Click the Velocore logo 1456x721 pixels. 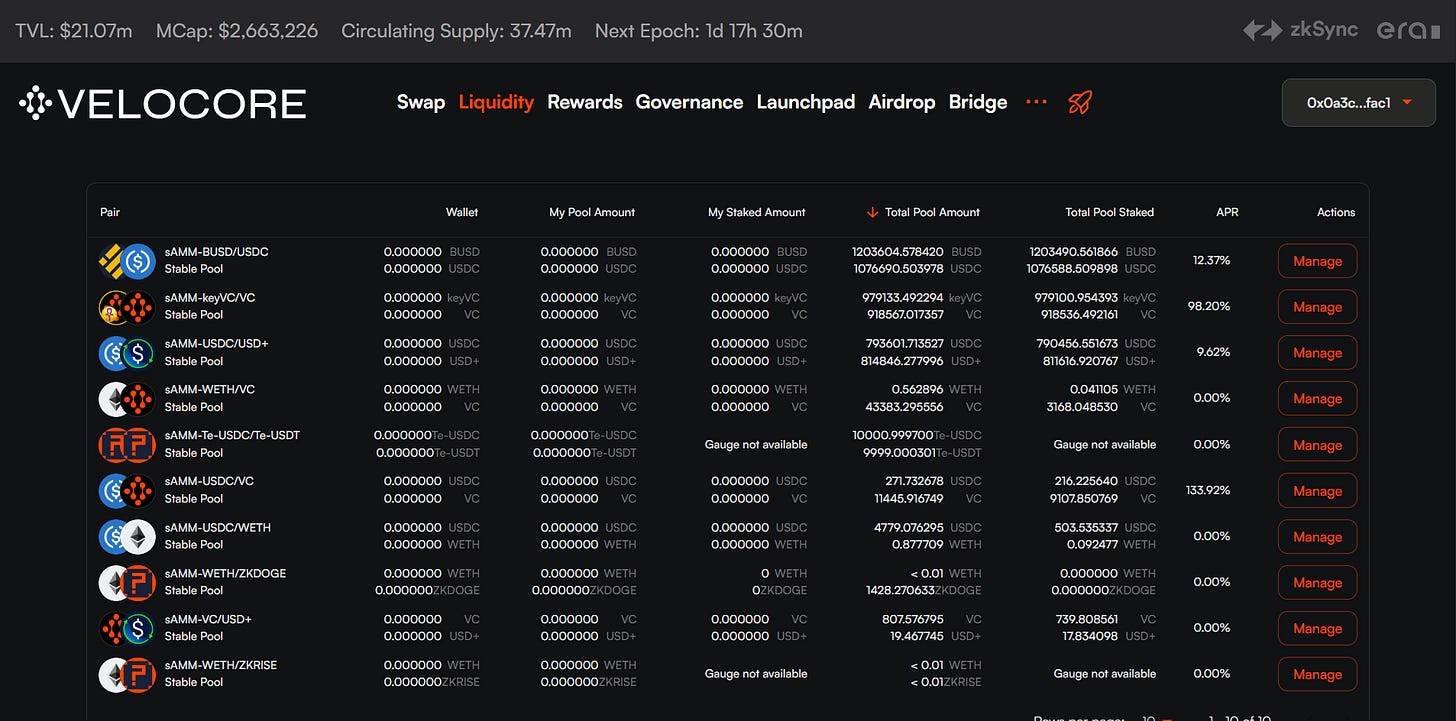point(162,103)
